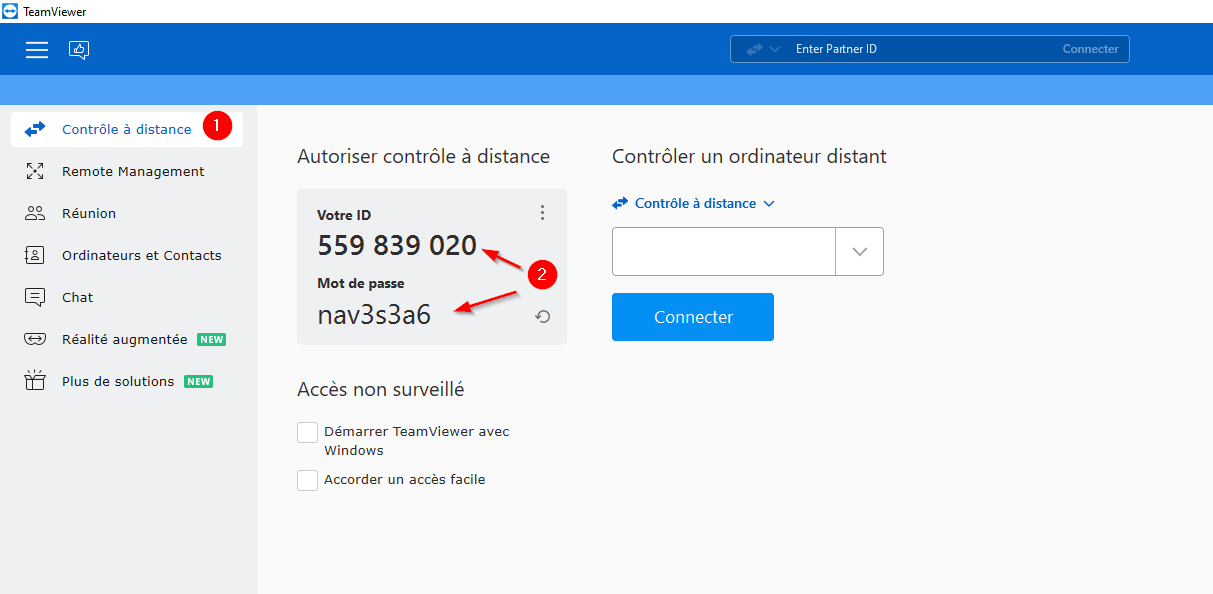Click the Autoriser contrôle à distance heading
1213x594 pixels.
point(423,157)
